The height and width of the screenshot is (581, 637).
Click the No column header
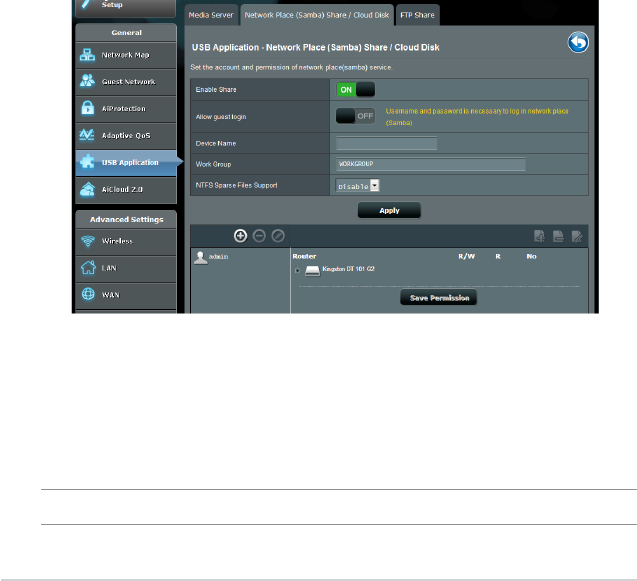(531, 256)
